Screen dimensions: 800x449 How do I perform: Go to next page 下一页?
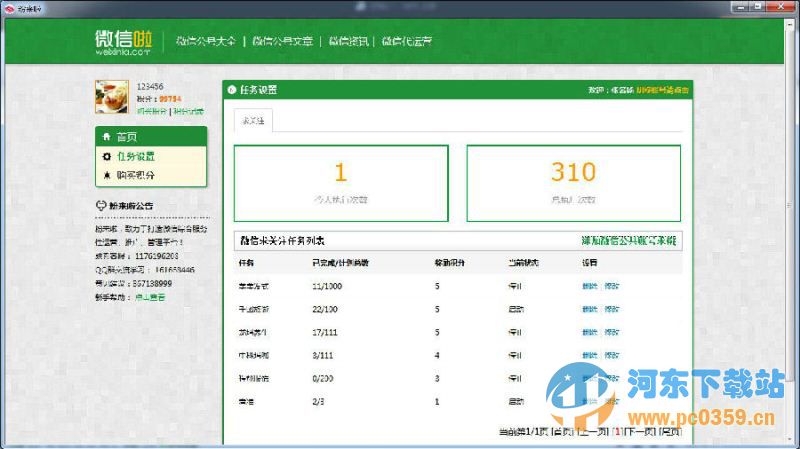point(639,432)
